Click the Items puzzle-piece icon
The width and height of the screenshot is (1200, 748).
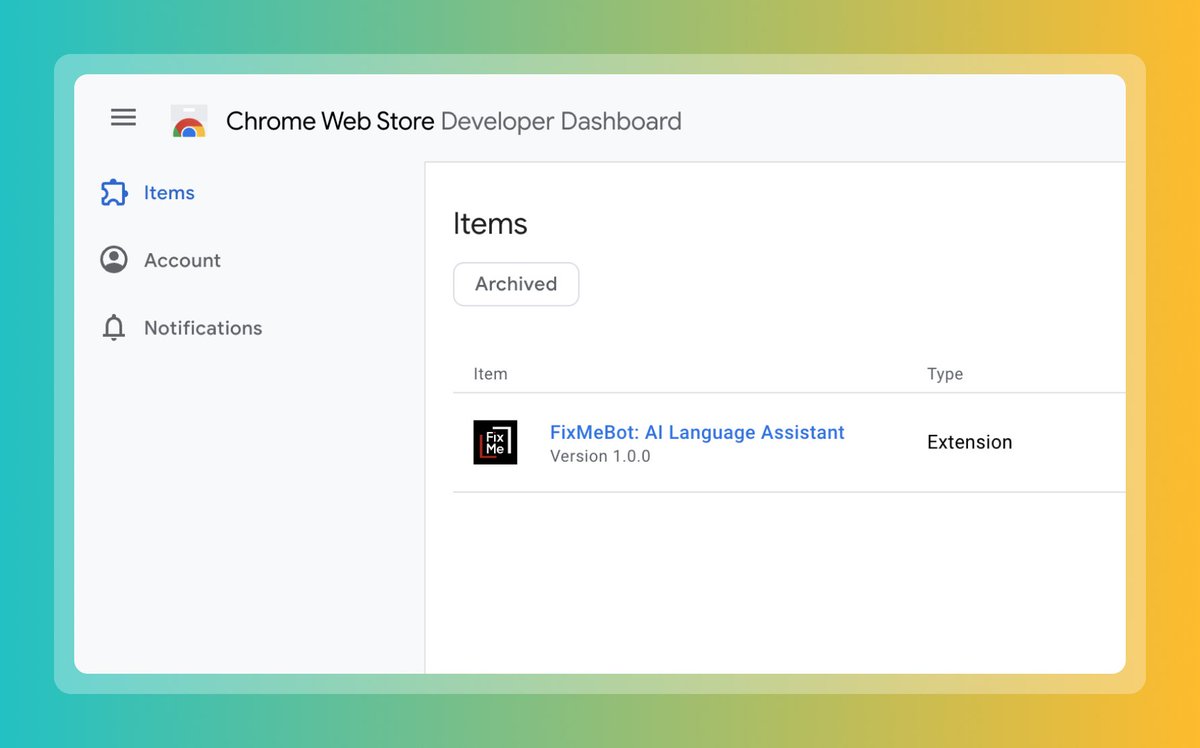(x=114, y=193)
